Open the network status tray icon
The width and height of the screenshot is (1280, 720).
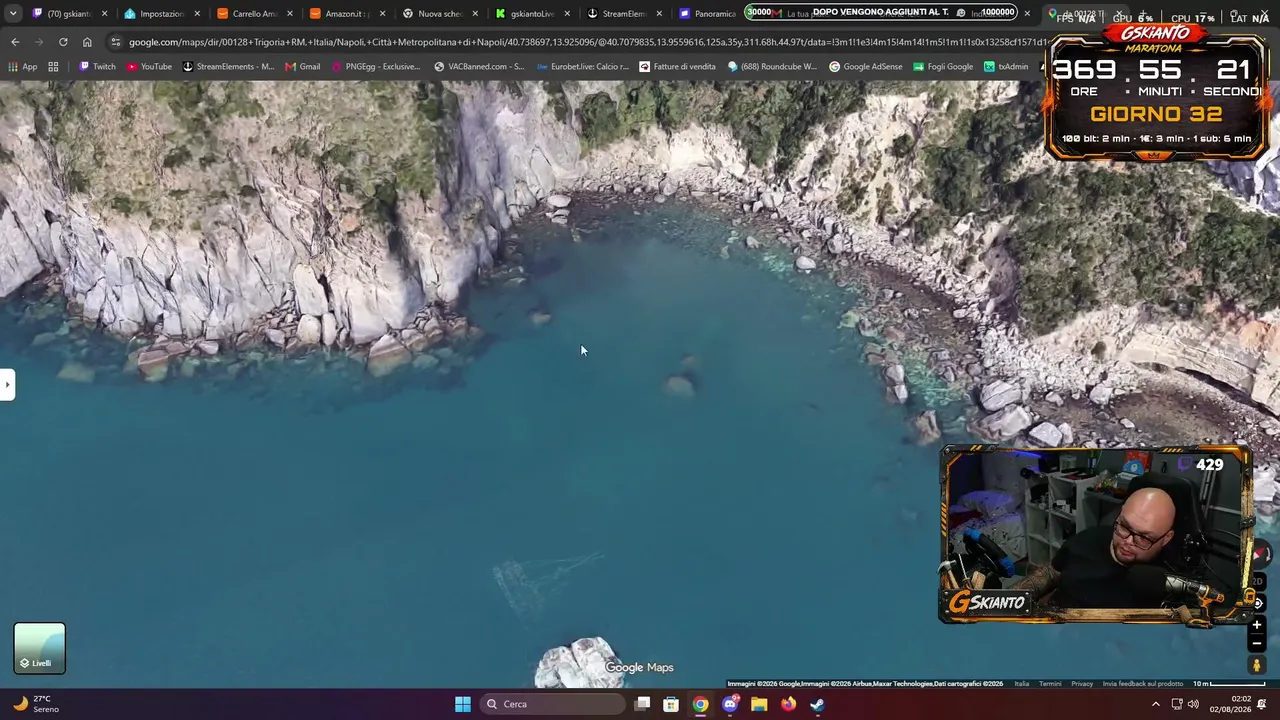pos(1177,704)
